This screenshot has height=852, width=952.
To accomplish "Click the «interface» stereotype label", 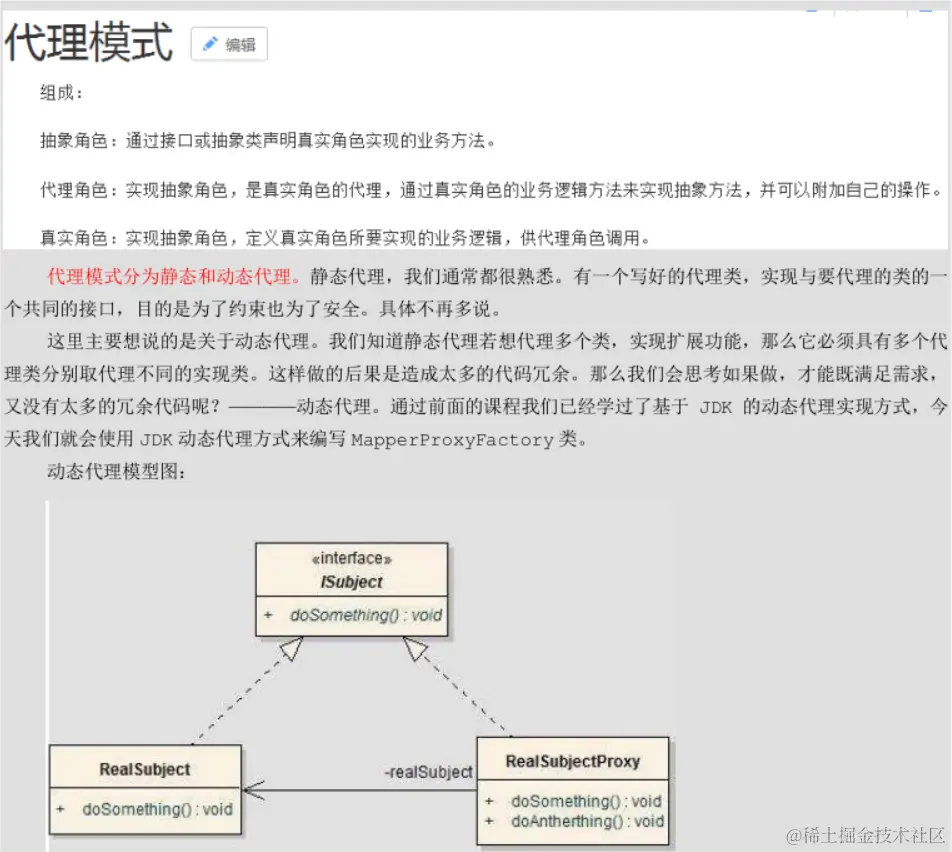I will pos(352,558).
